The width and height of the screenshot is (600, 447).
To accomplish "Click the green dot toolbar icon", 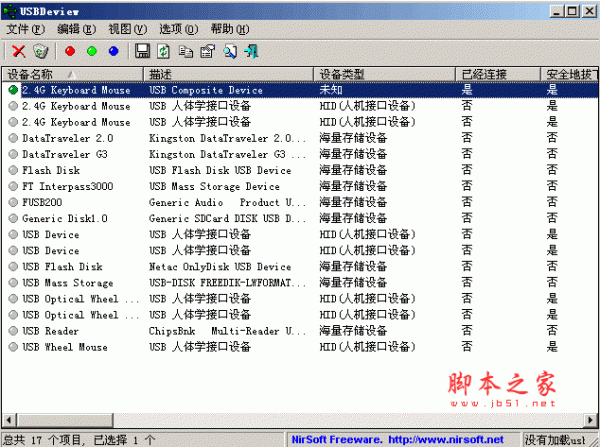I will click(92, 51).
